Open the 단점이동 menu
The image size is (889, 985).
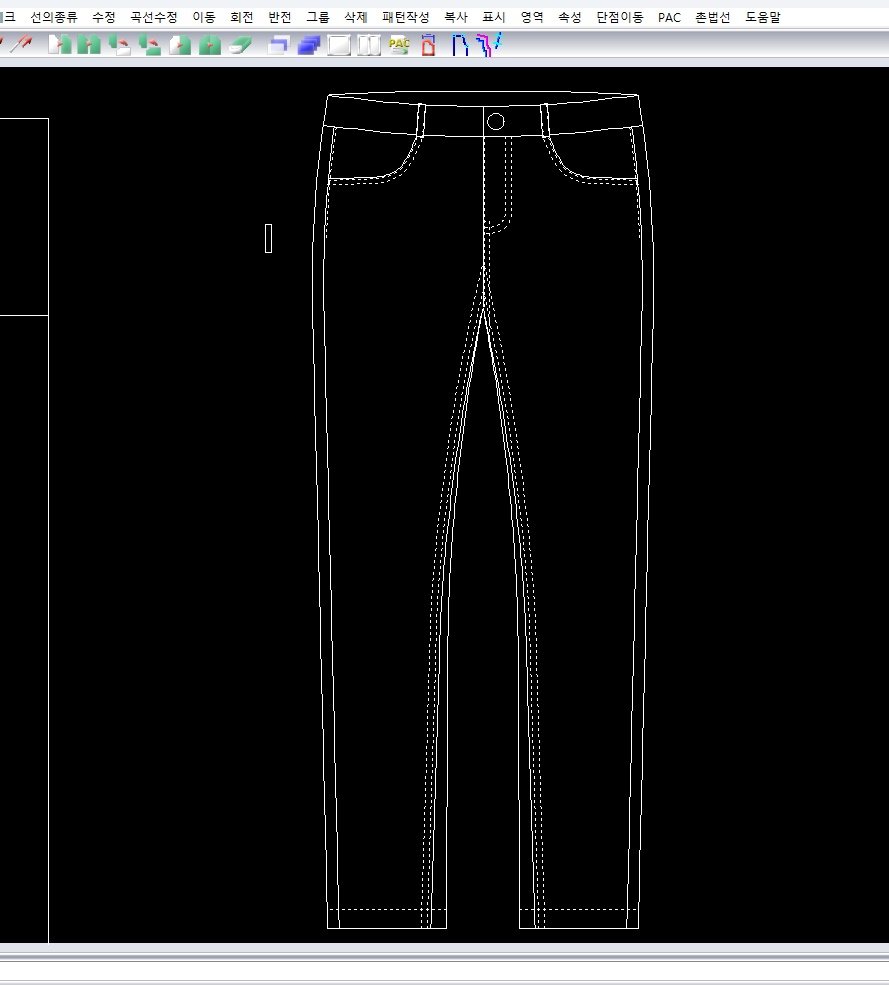tap(620, 17)
